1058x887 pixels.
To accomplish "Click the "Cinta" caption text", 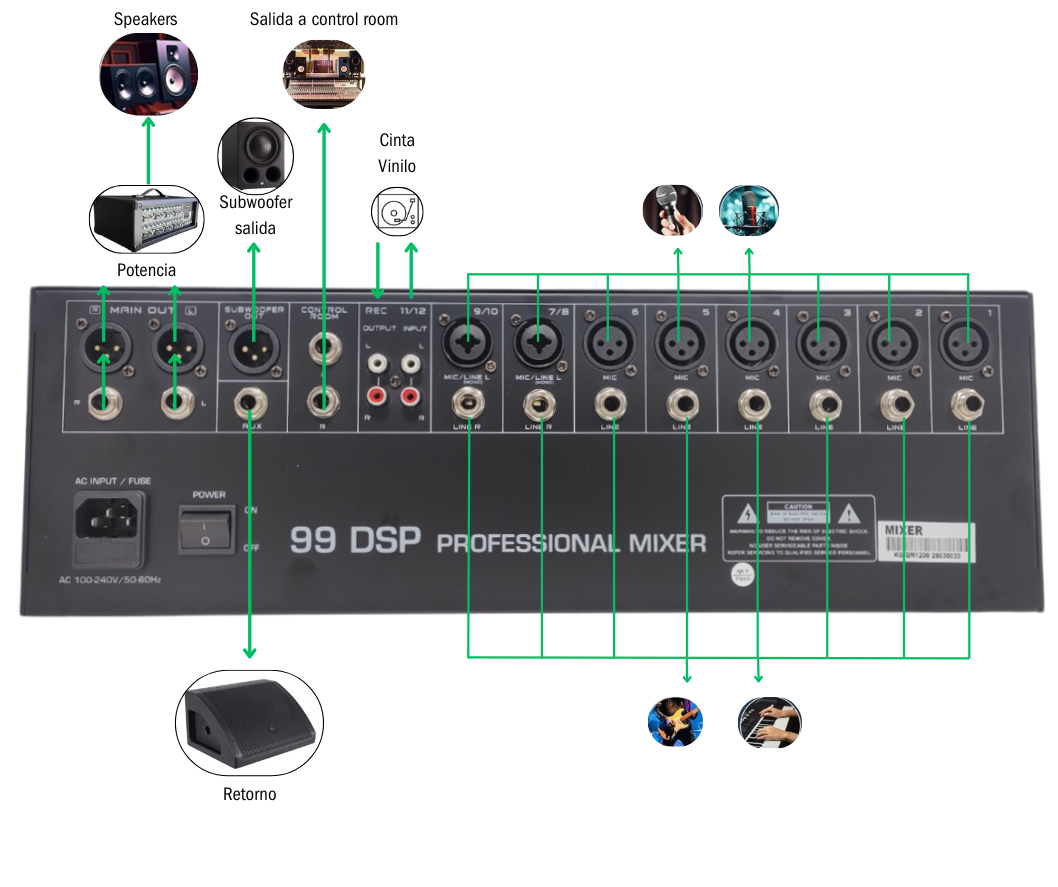I will (397, 140).
